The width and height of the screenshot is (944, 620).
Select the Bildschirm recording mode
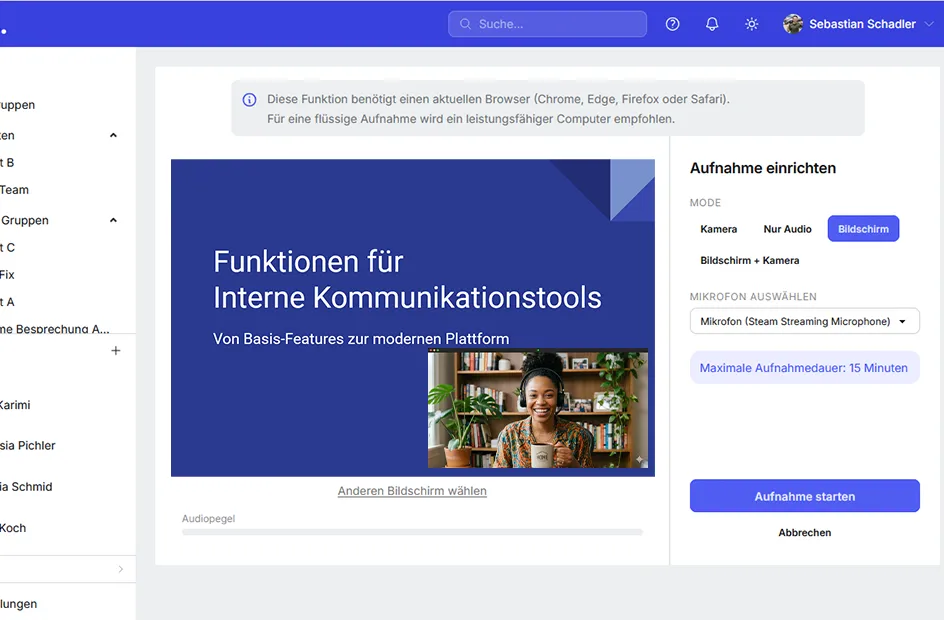pyautogui.click(x=863, y=229)
